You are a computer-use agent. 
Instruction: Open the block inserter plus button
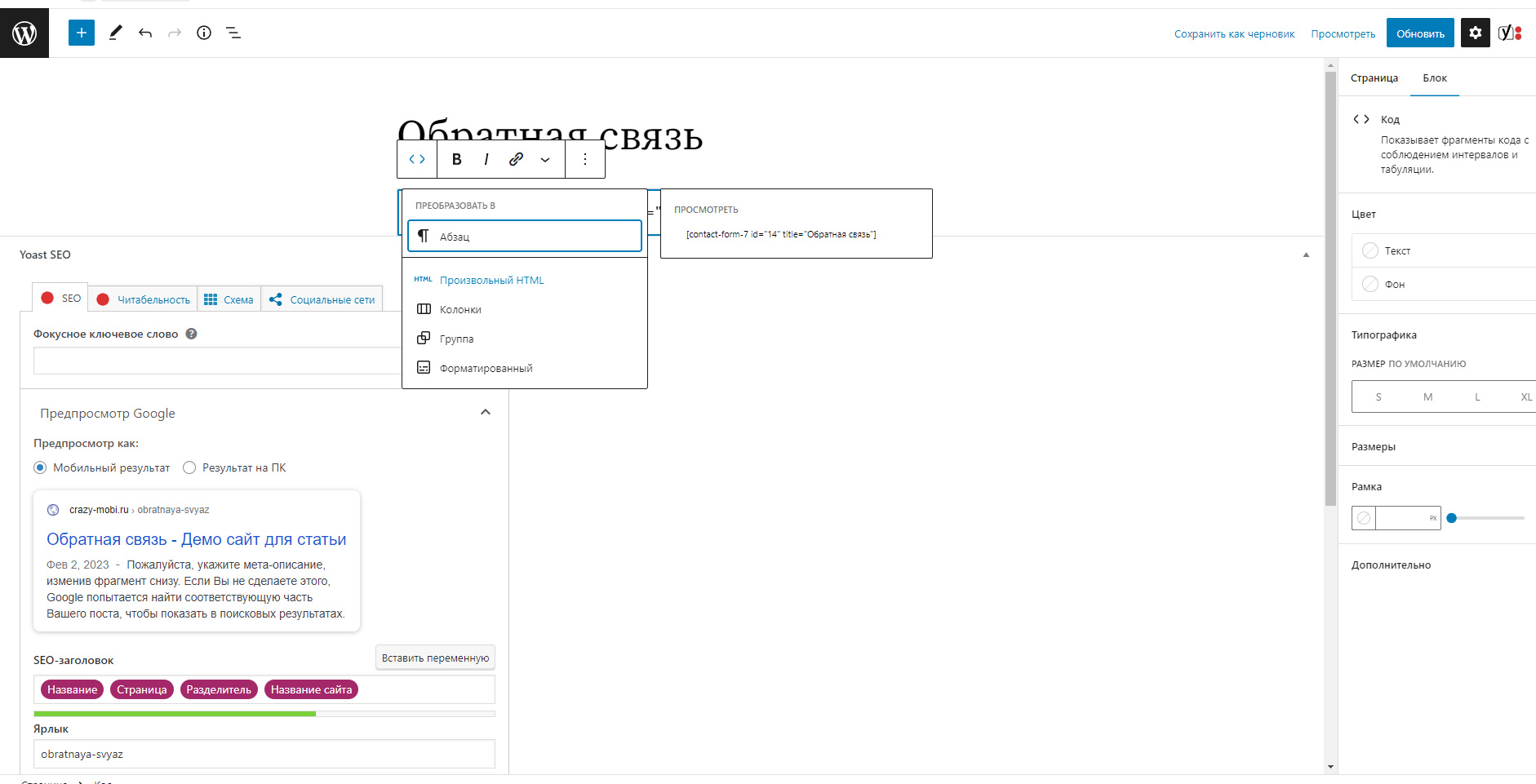pyautogui.click(x=82, y=33)
